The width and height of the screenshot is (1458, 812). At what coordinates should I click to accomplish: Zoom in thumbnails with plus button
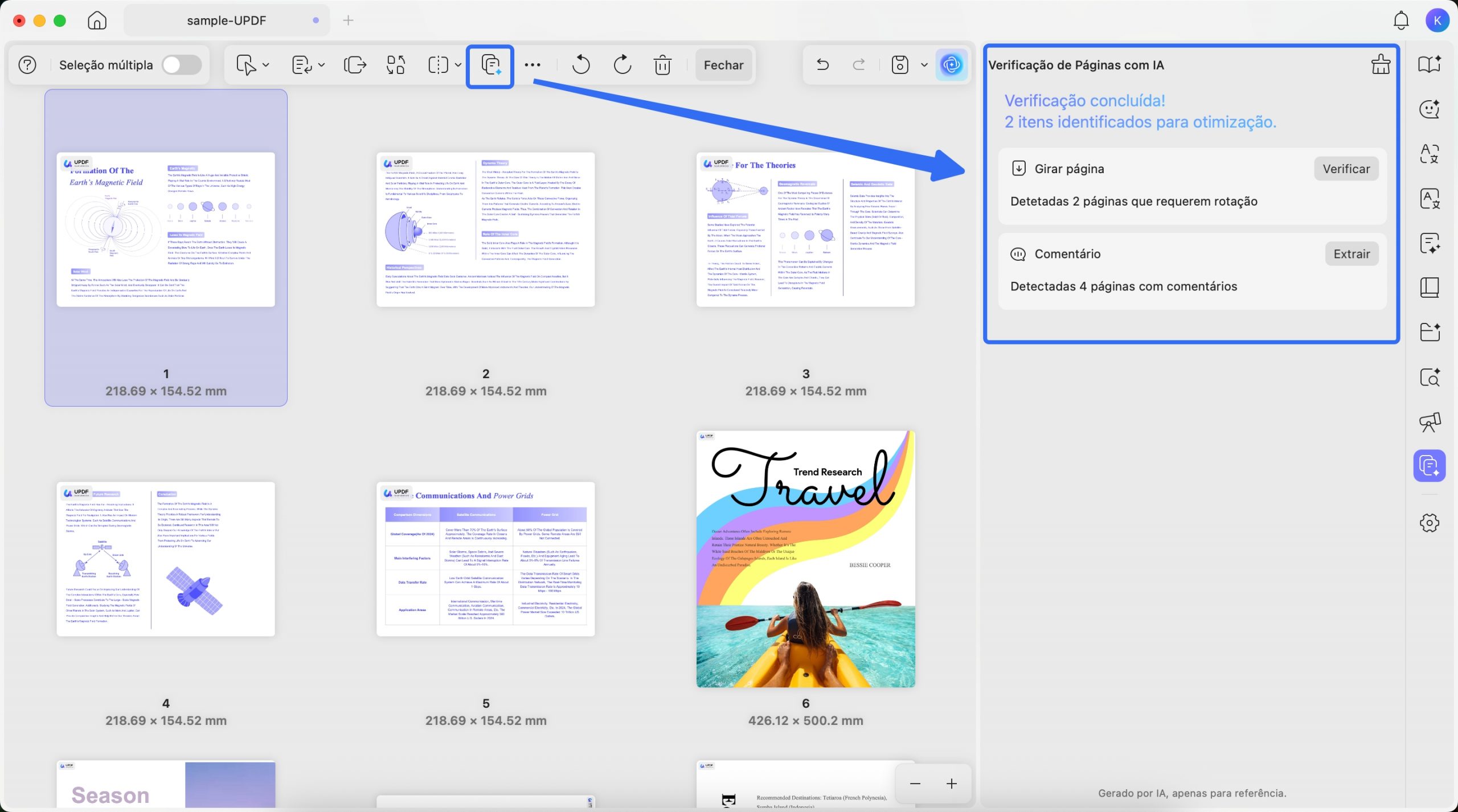click(x=951, y=784)
